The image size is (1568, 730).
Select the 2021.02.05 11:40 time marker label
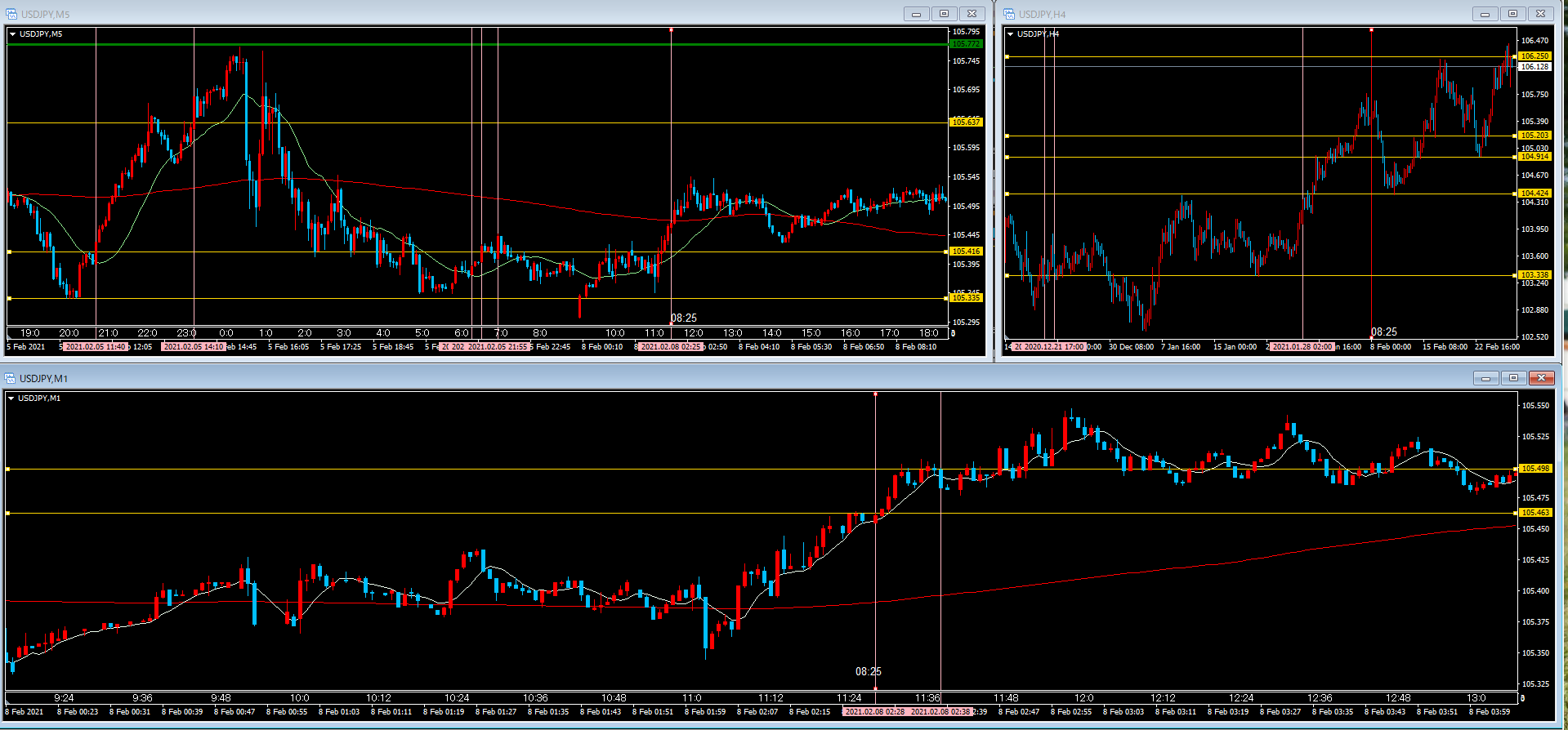click(x=96, y=347)
